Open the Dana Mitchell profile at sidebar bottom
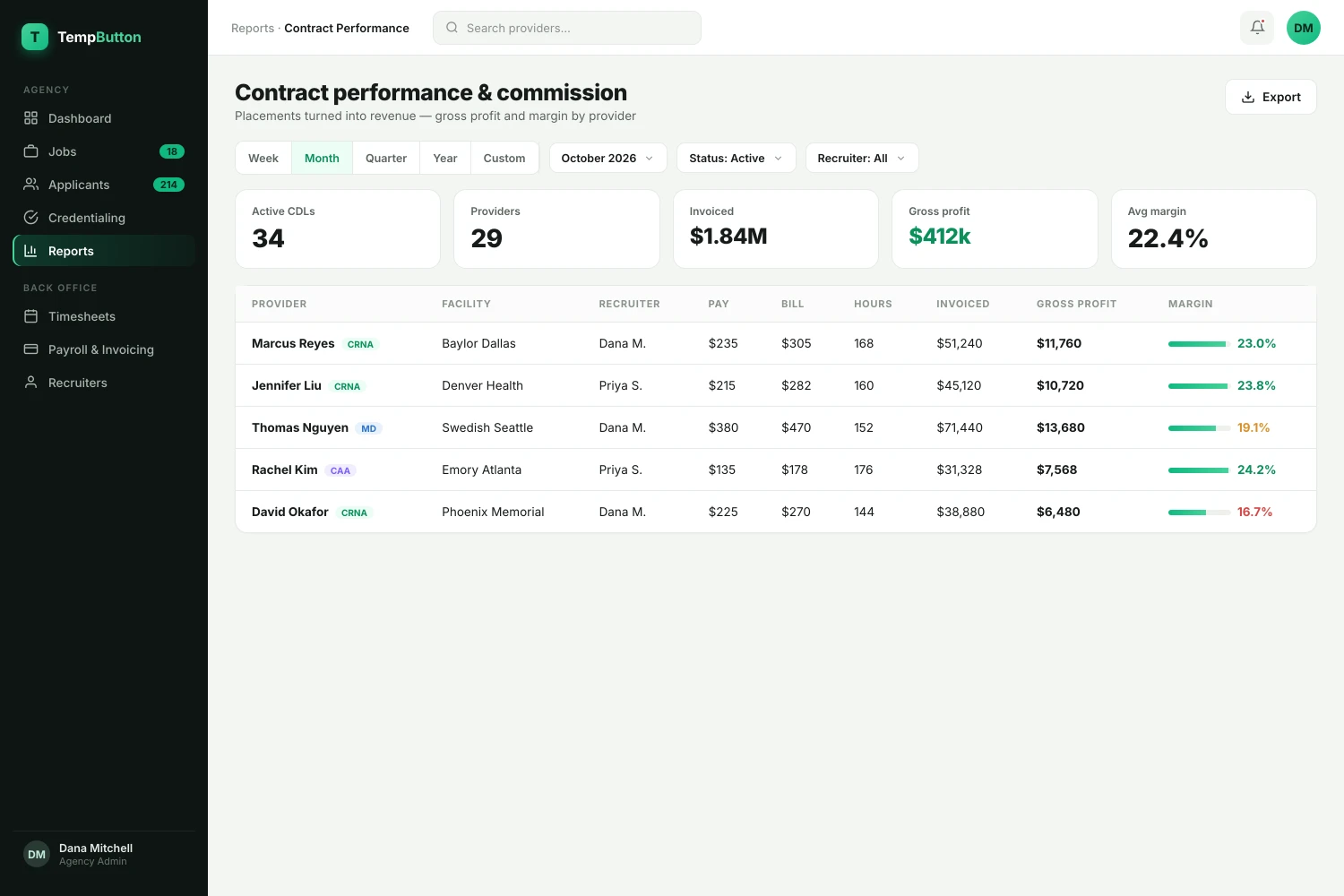Image resolution: width=1344 pixels, height=896 pixels. click(x=104, y=855)
